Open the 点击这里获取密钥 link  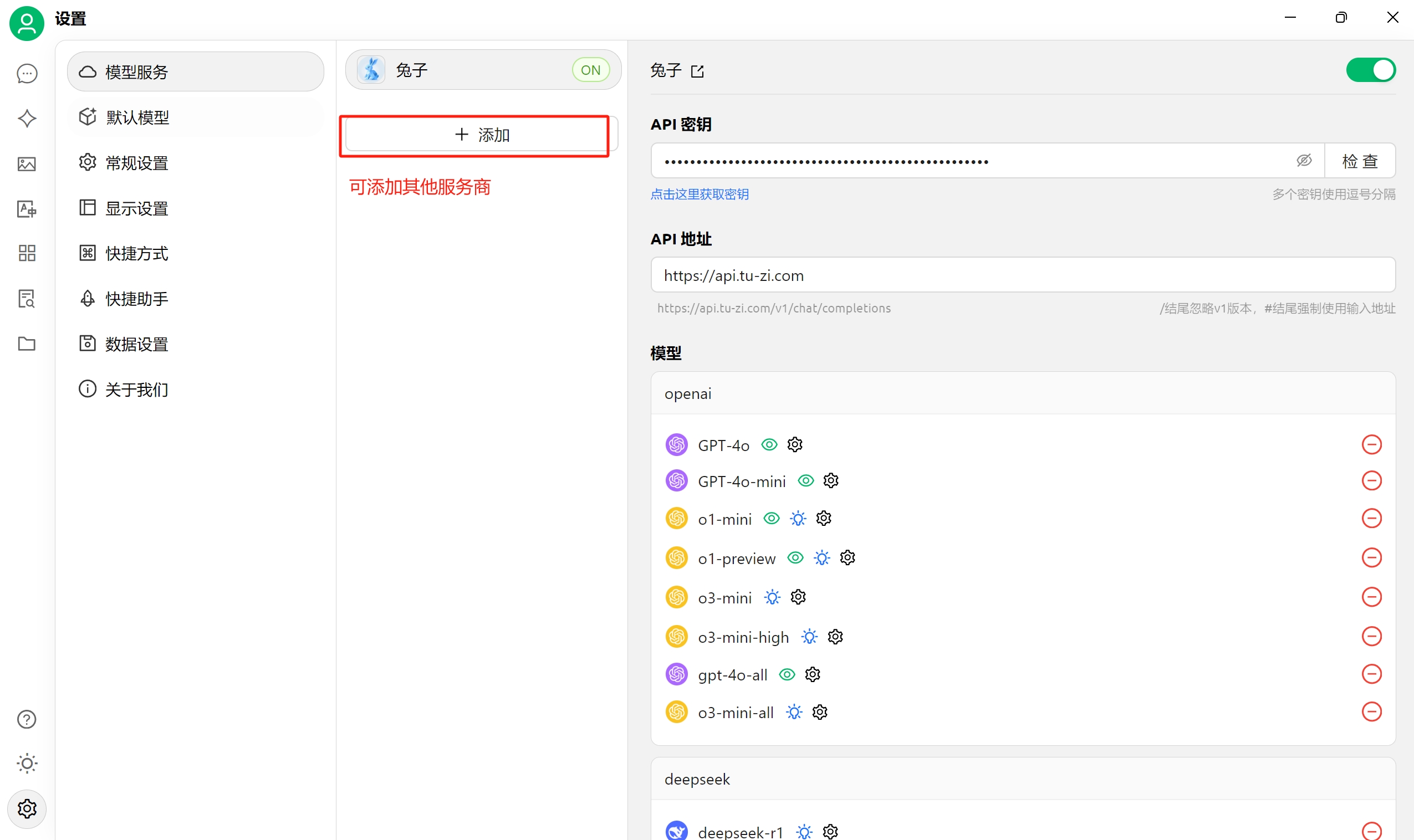(699, 194)
